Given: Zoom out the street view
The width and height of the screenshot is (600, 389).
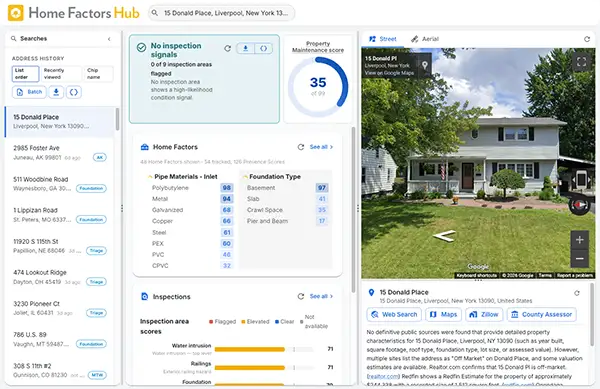Looking at the screenshot, I should coord(579,259).
